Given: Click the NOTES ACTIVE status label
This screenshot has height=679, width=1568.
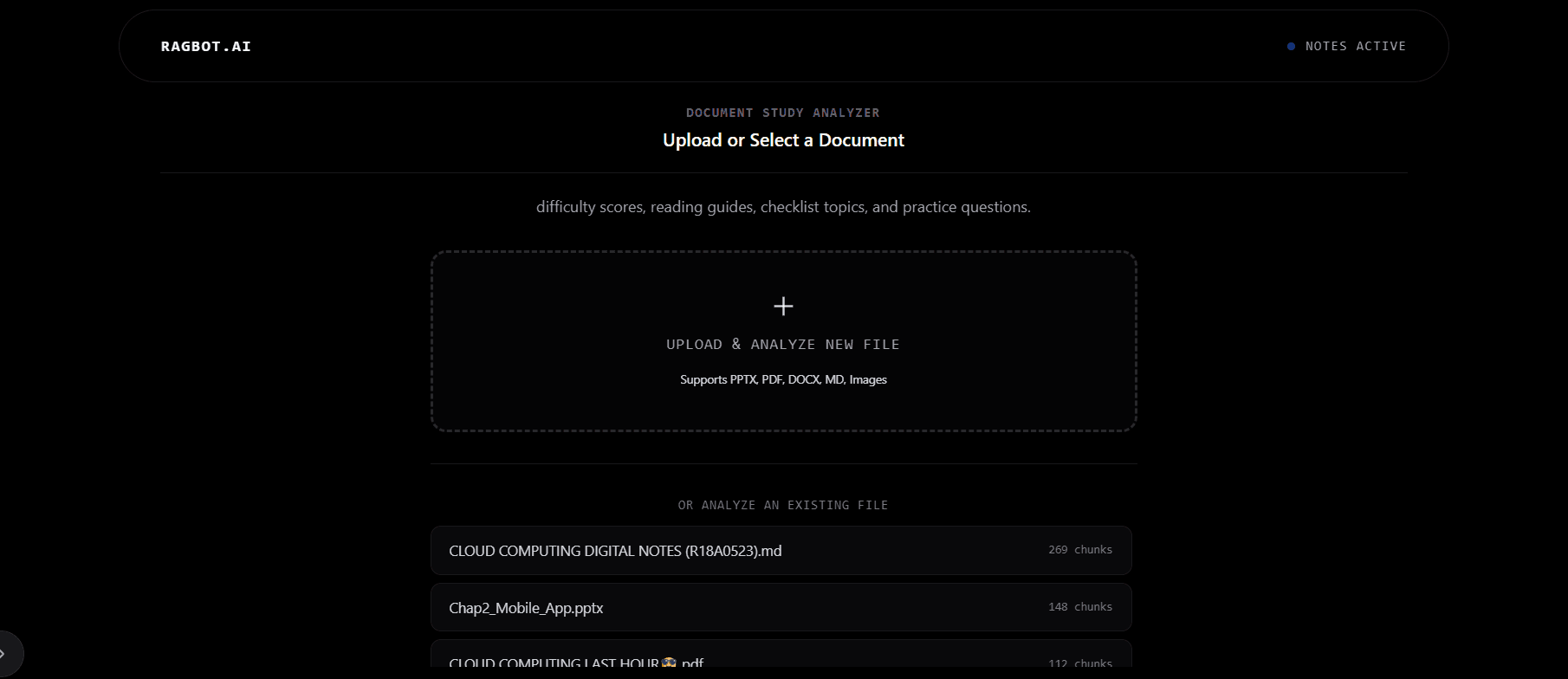Looking at the screenshot, I should pyautogui.click(x=1356, y=46).
